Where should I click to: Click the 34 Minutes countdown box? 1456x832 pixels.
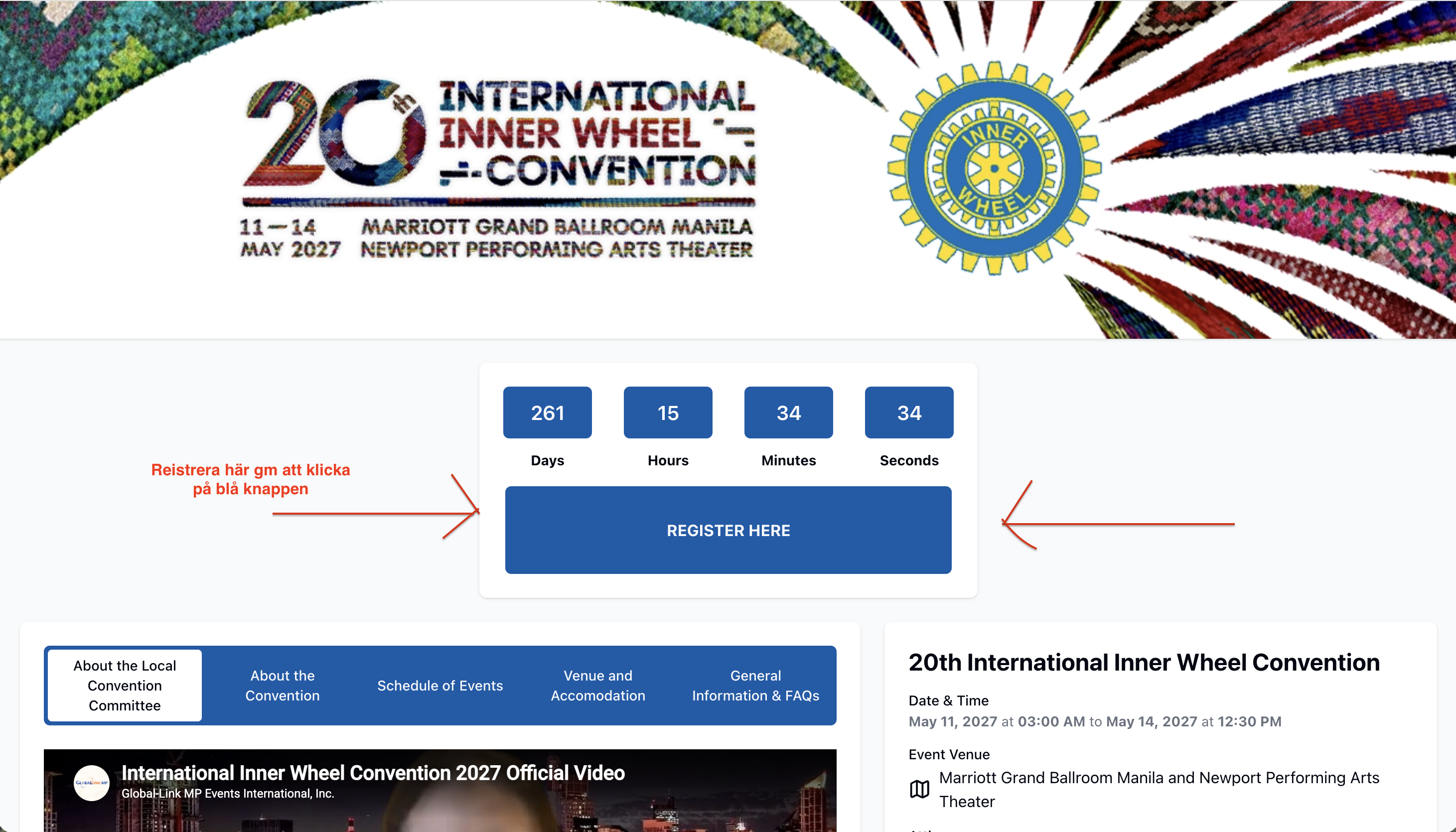click(789, 413)
